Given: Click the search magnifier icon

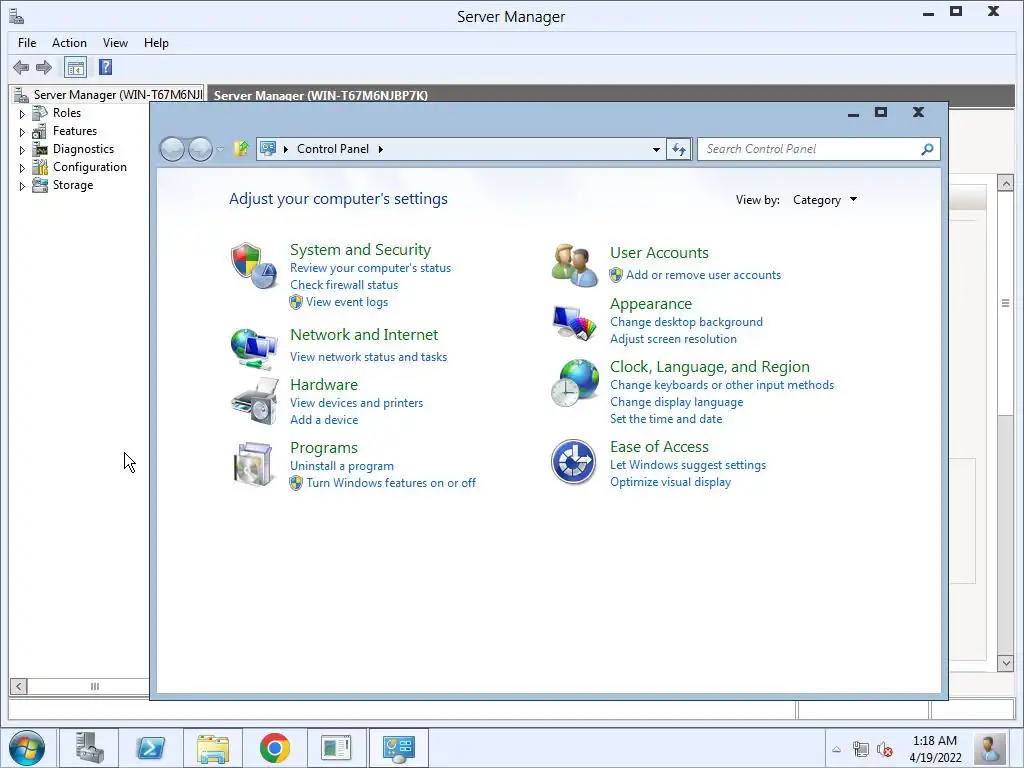Looking at the screenshot, I should click(x=927, y=150).
